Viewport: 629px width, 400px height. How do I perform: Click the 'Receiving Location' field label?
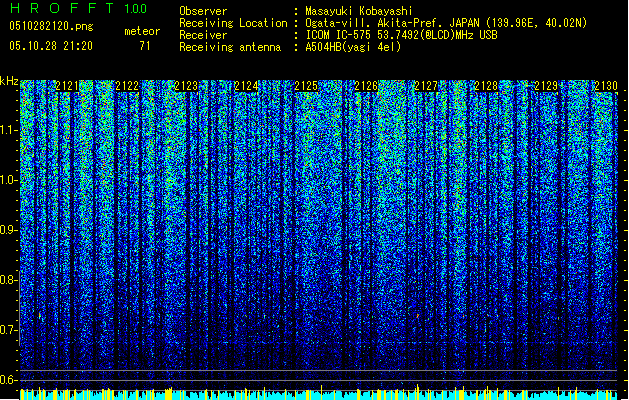pos(233,23)
